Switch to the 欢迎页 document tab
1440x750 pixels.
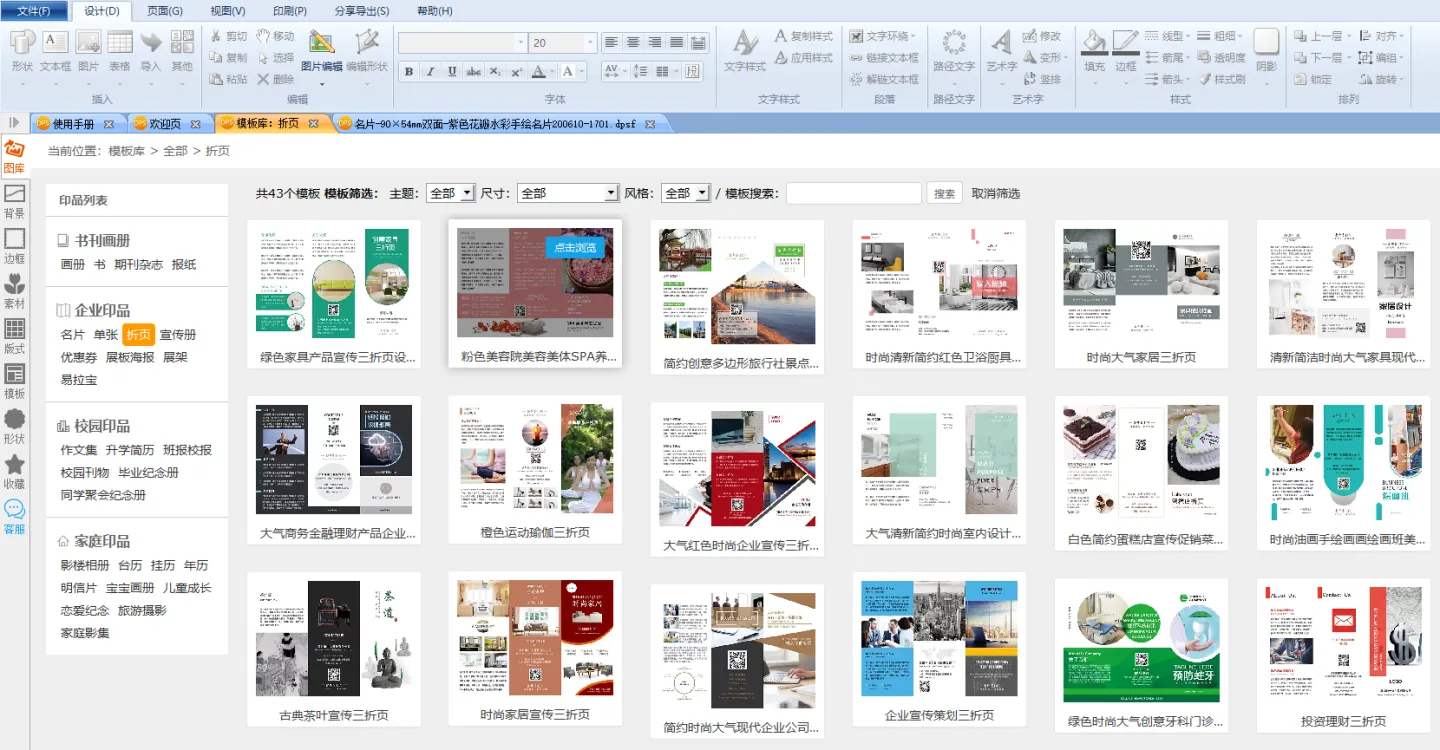pyautogui.click(x=164, y=124)
